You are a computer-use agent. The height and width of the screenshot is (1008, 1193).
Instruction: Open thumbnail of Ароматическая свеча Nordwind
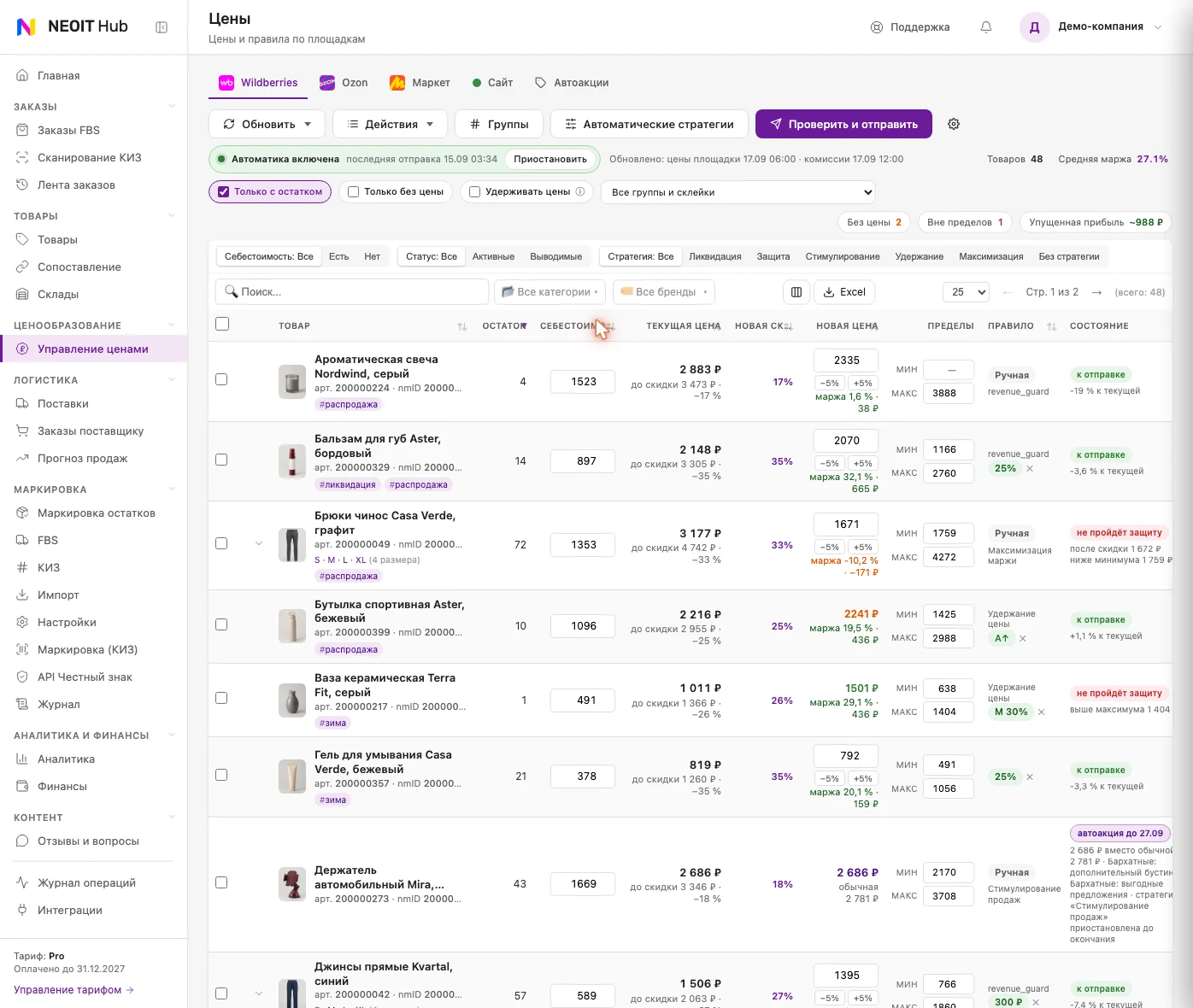(x=292, y=382)
